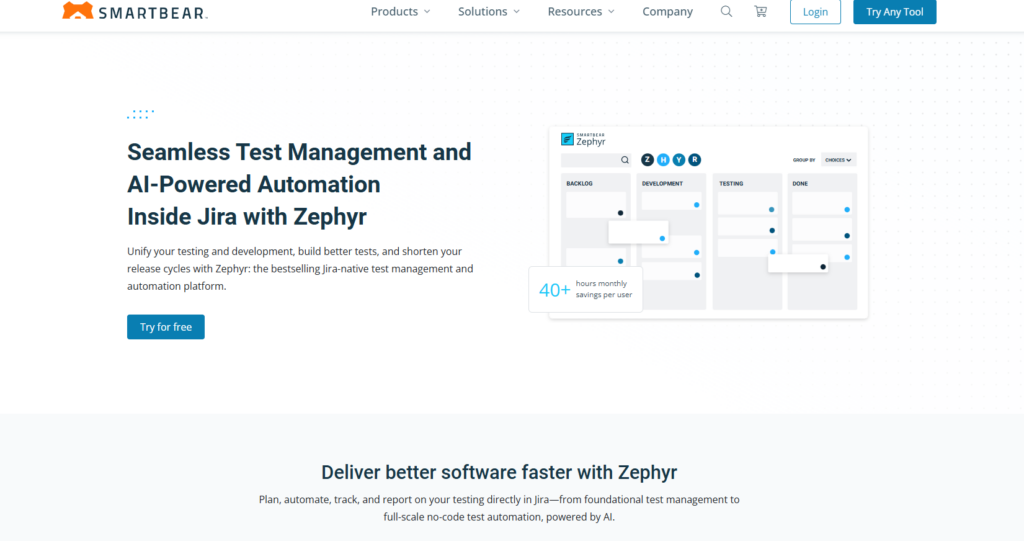The height and width of the screenshot is (541, 1024).
Task: Click the Backlog column header in board
Action: coord(580,184)
